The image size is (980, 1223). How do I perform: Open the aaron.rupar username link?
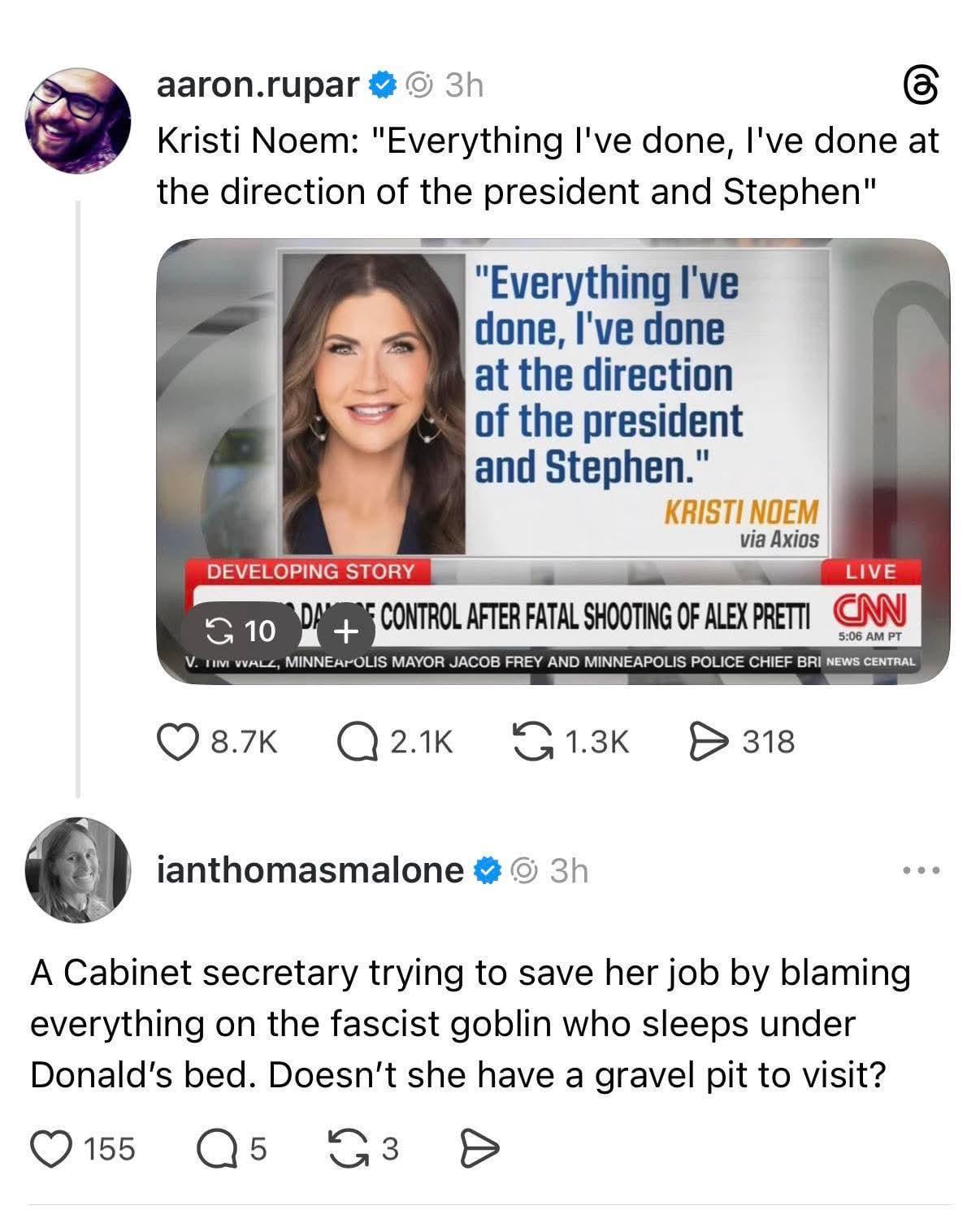point(257,84)
